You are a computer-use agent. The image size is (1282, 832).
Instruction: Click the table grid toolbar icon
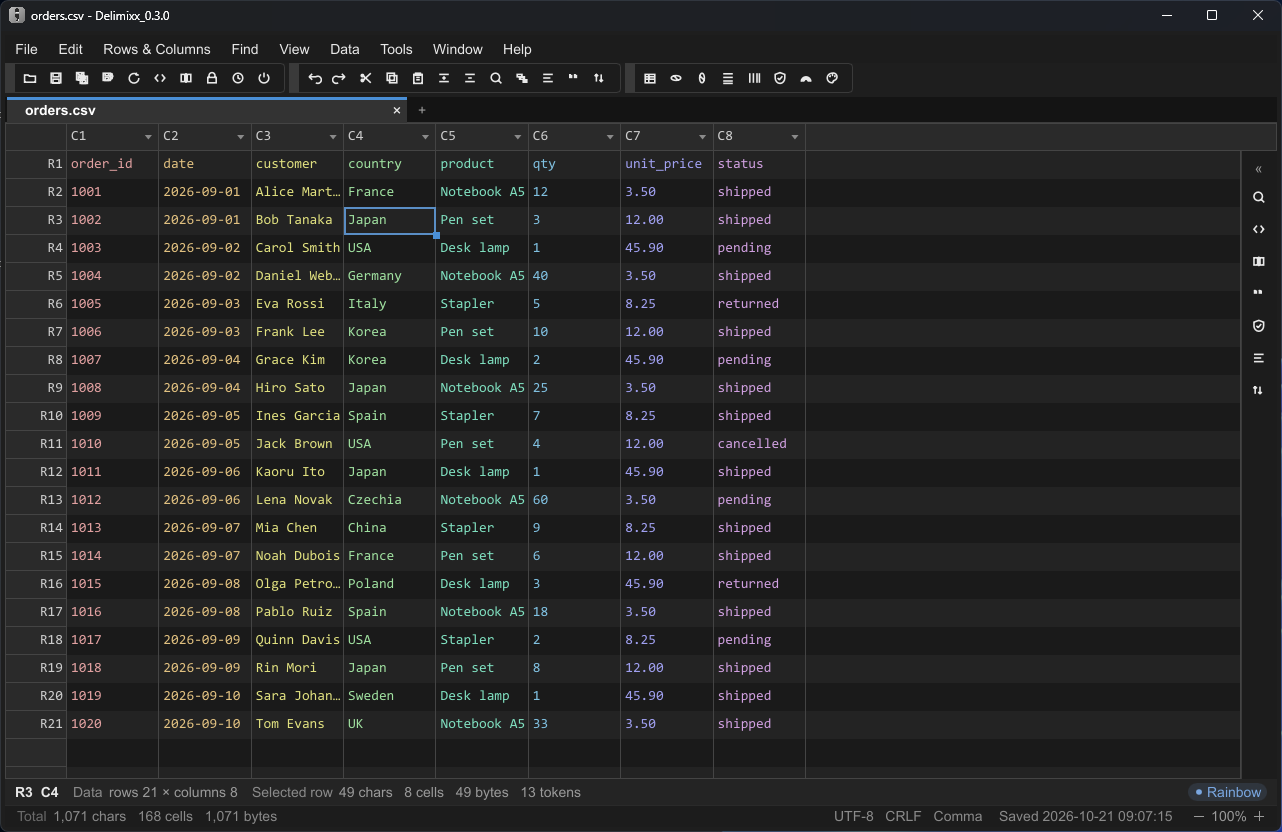click(650, 78)
